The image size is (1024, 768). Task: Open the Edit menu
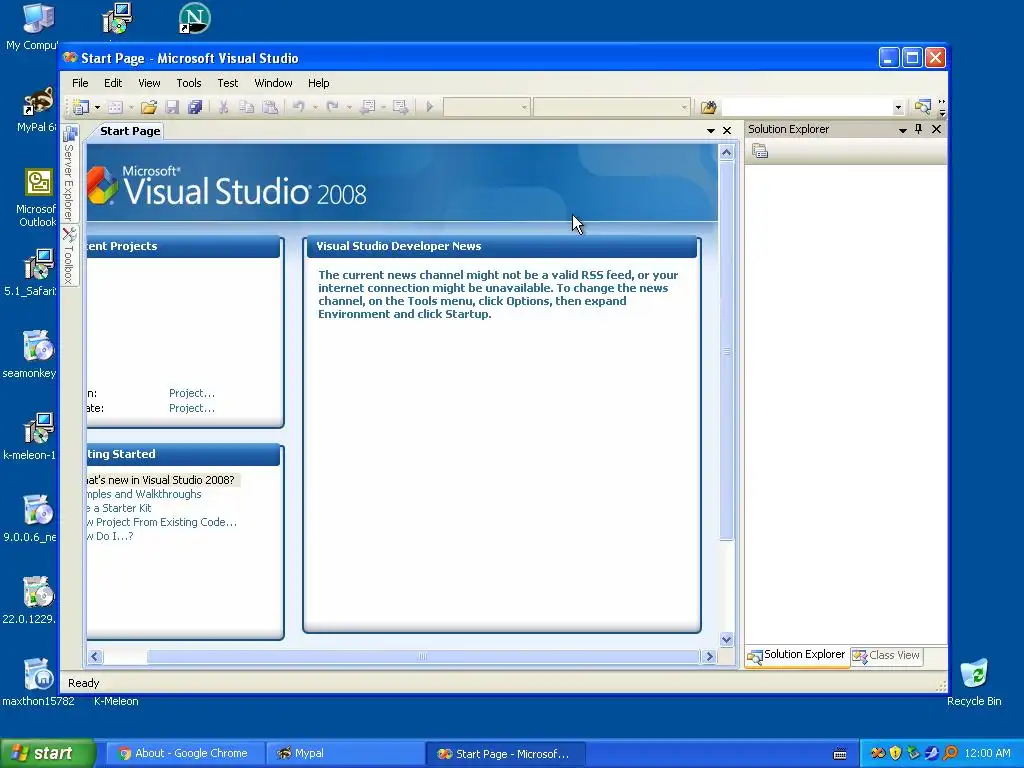[x=113, y=83]
